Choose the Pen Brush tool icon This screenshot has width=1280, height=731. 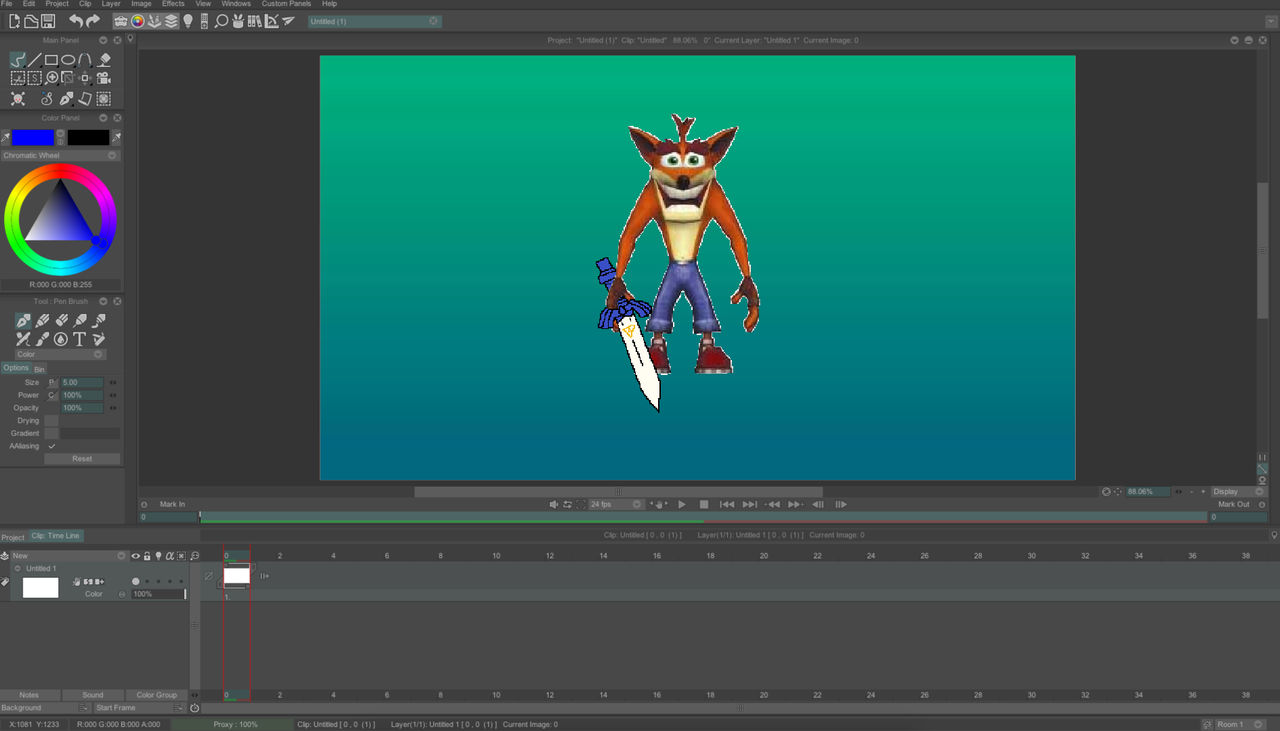tap(23, 321)
